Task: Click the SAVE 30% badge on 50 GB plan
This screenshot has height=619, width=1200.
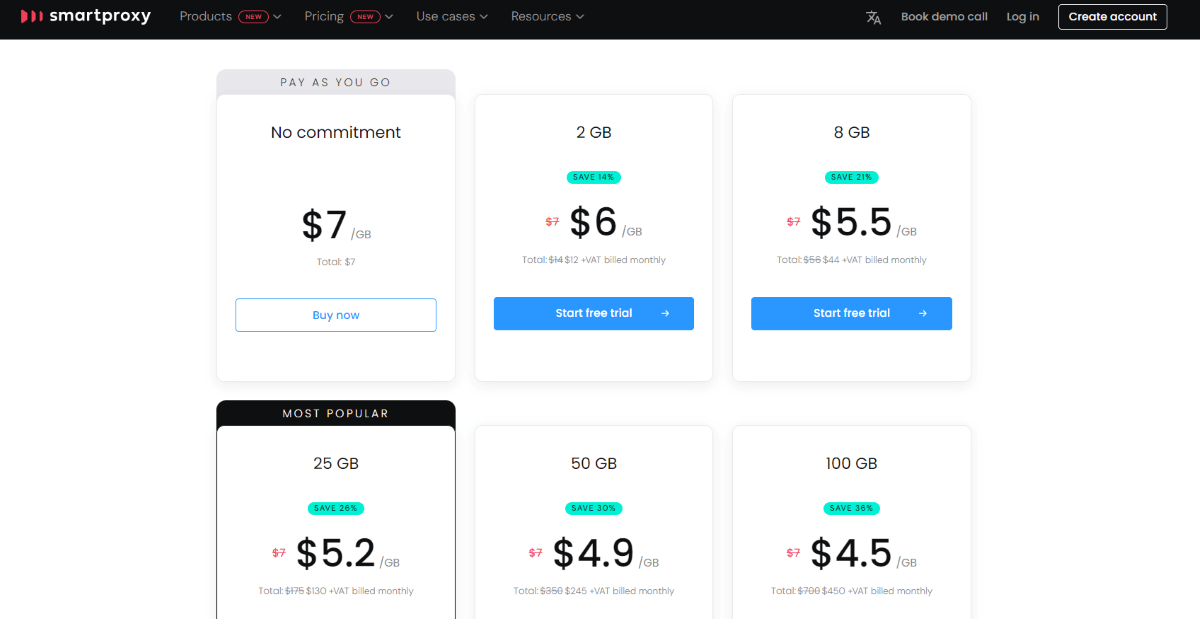Action: coord(593,508)
